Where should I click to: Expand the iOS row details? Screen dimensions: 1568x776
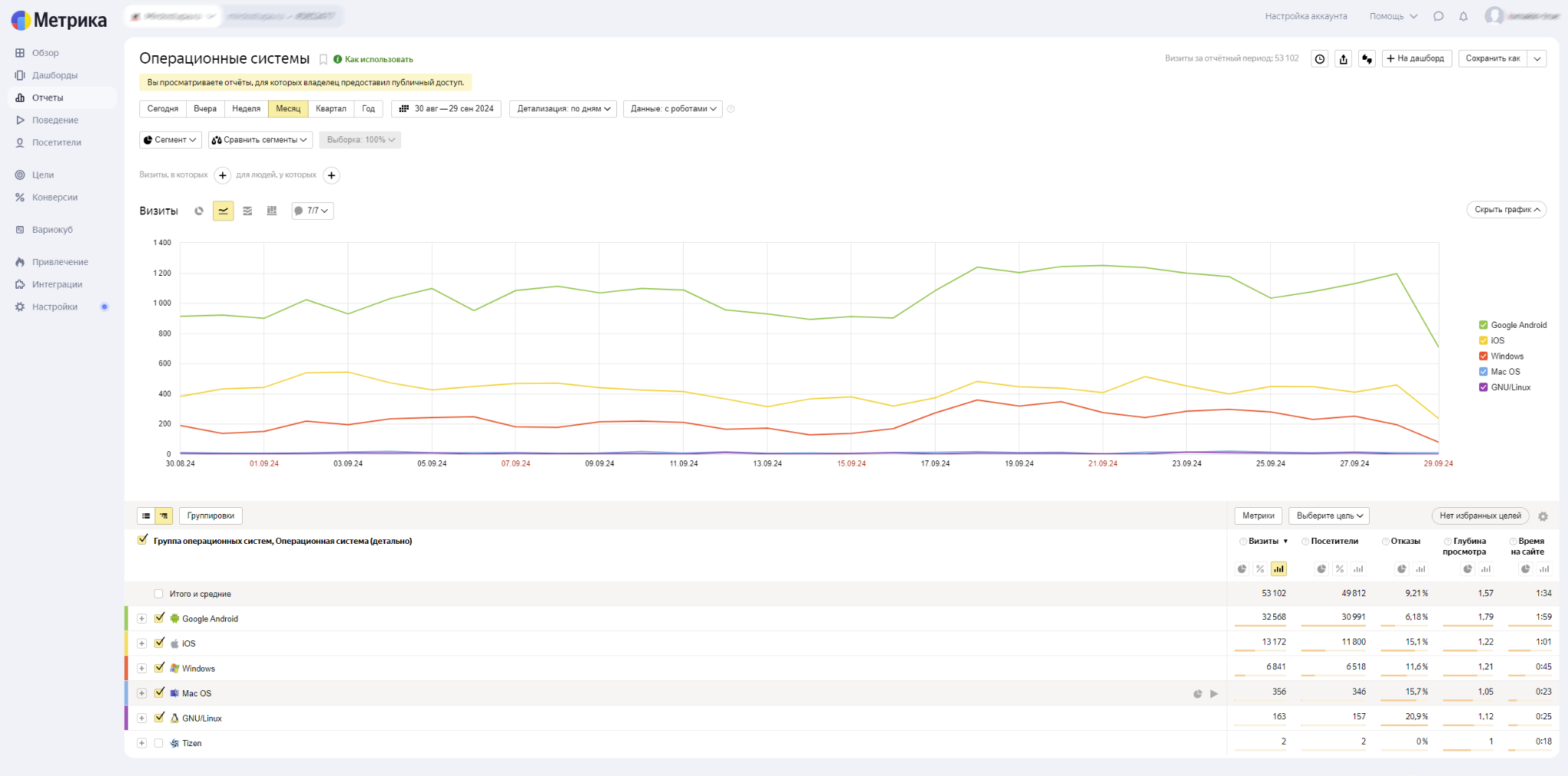click(142, 643)
